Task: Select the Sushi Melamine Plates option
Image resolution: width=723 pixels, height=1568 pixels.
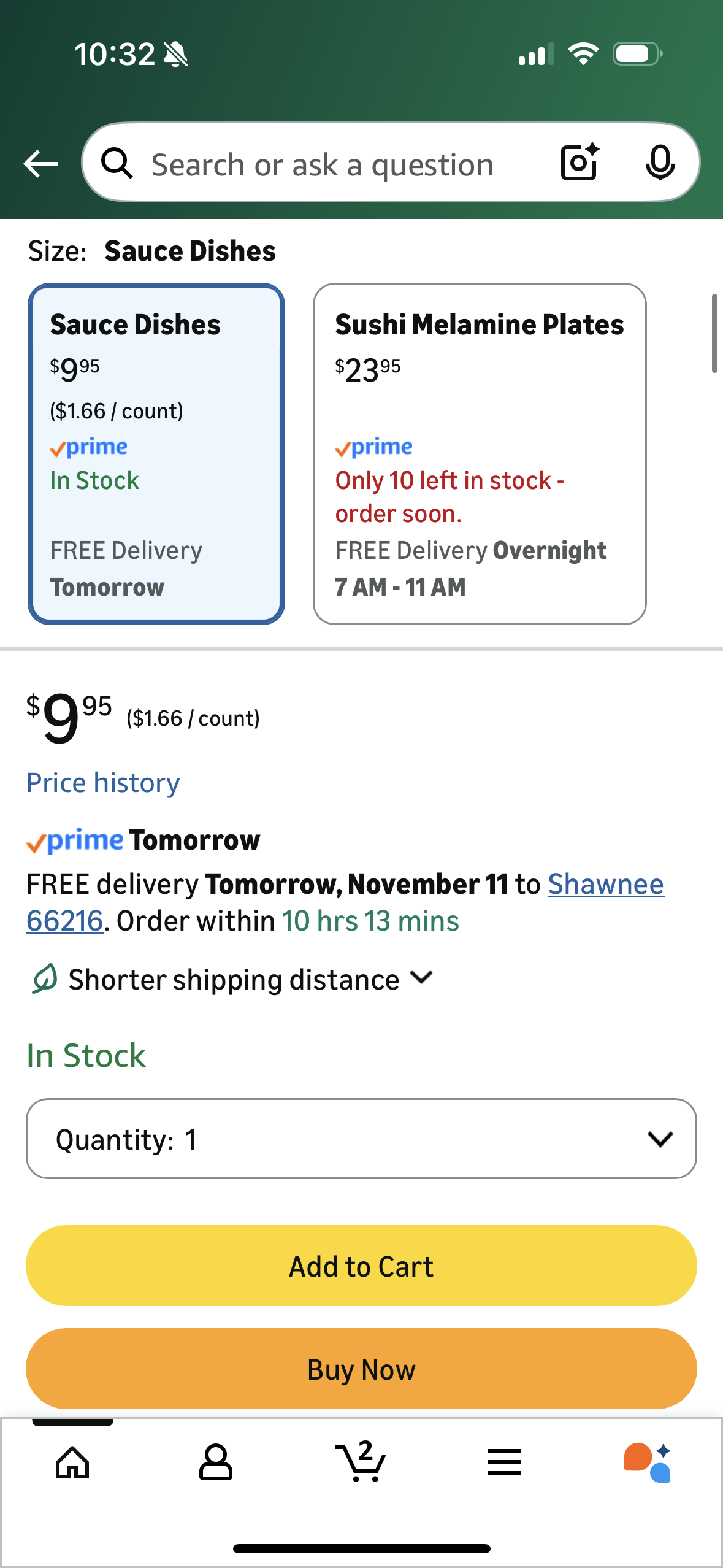Action: [480, 454]
